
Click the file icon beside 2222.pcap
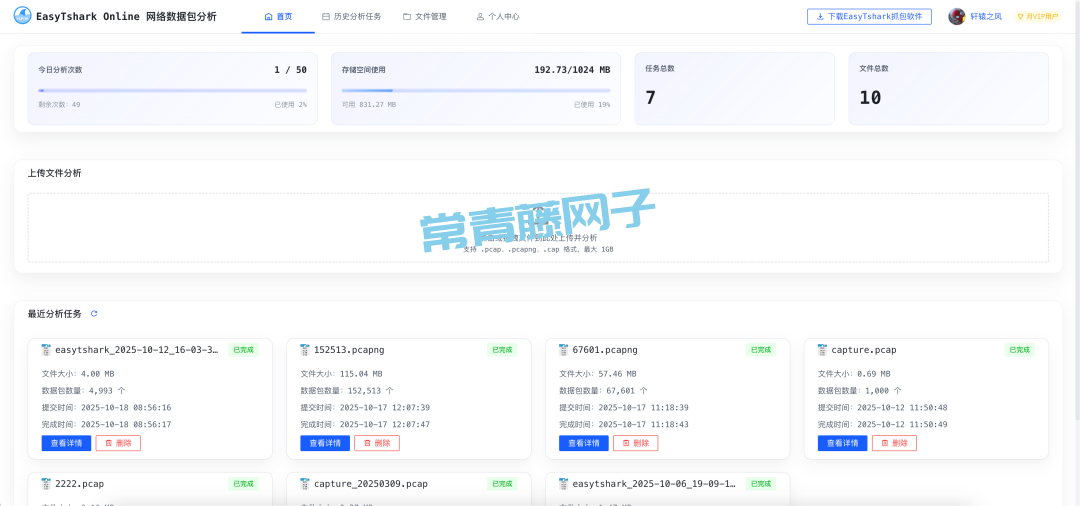point(46,484)
